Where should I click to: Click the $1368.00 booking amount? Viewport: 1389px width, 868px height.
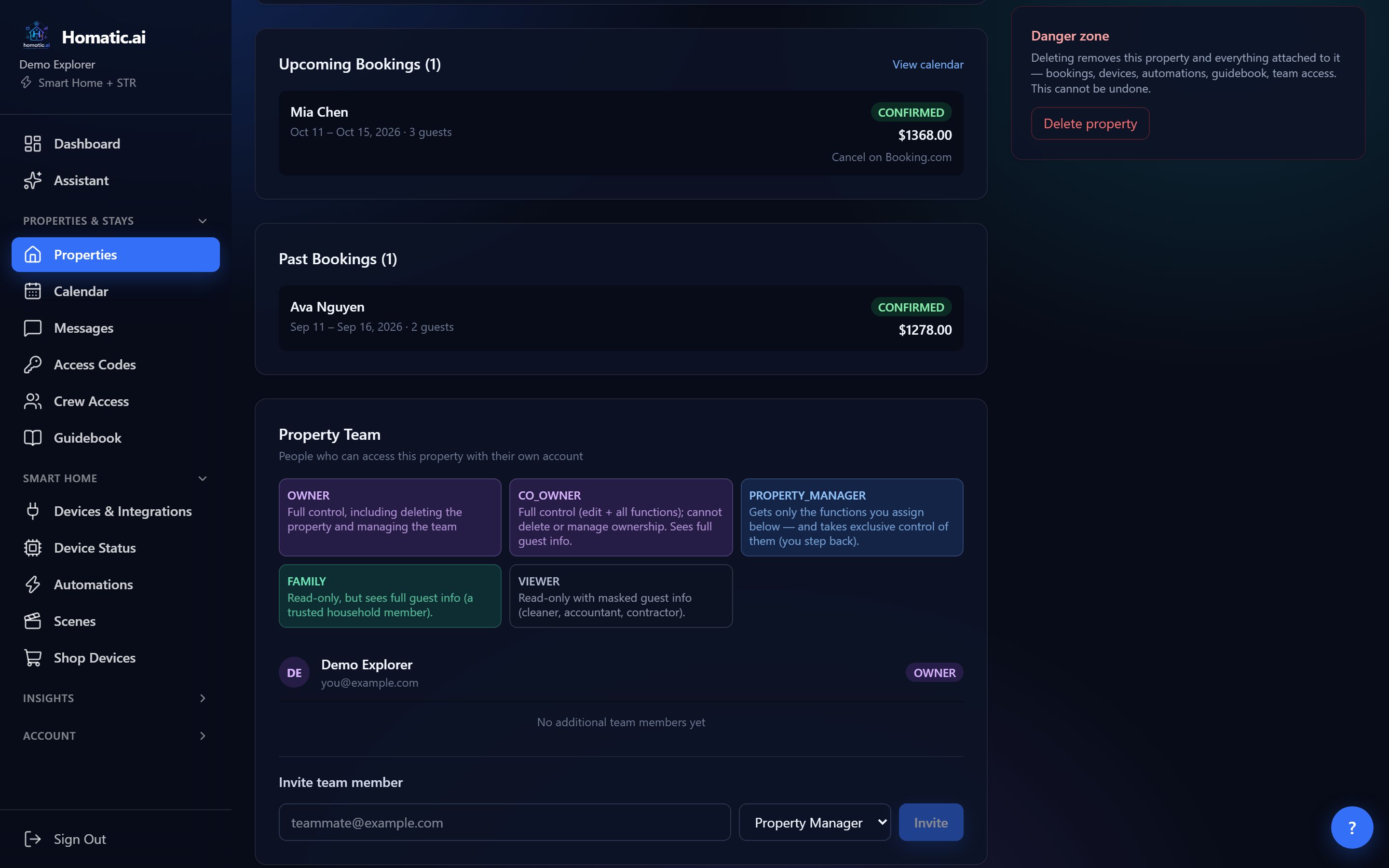coord(925,135)
